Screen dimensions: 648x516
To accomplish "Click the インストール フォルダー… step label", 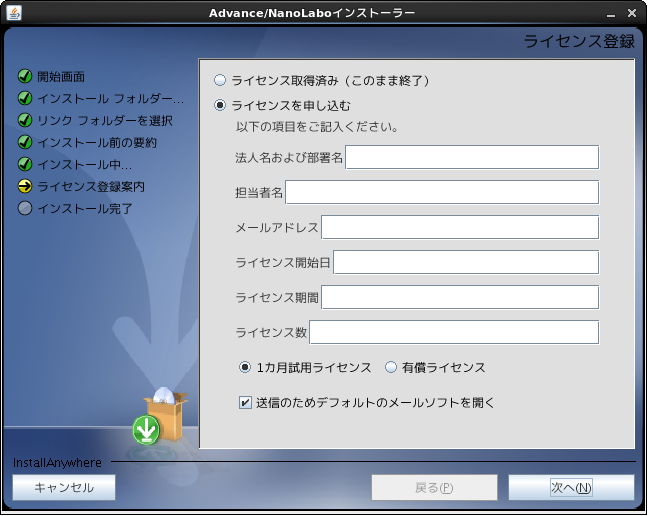I will point(110,99).
